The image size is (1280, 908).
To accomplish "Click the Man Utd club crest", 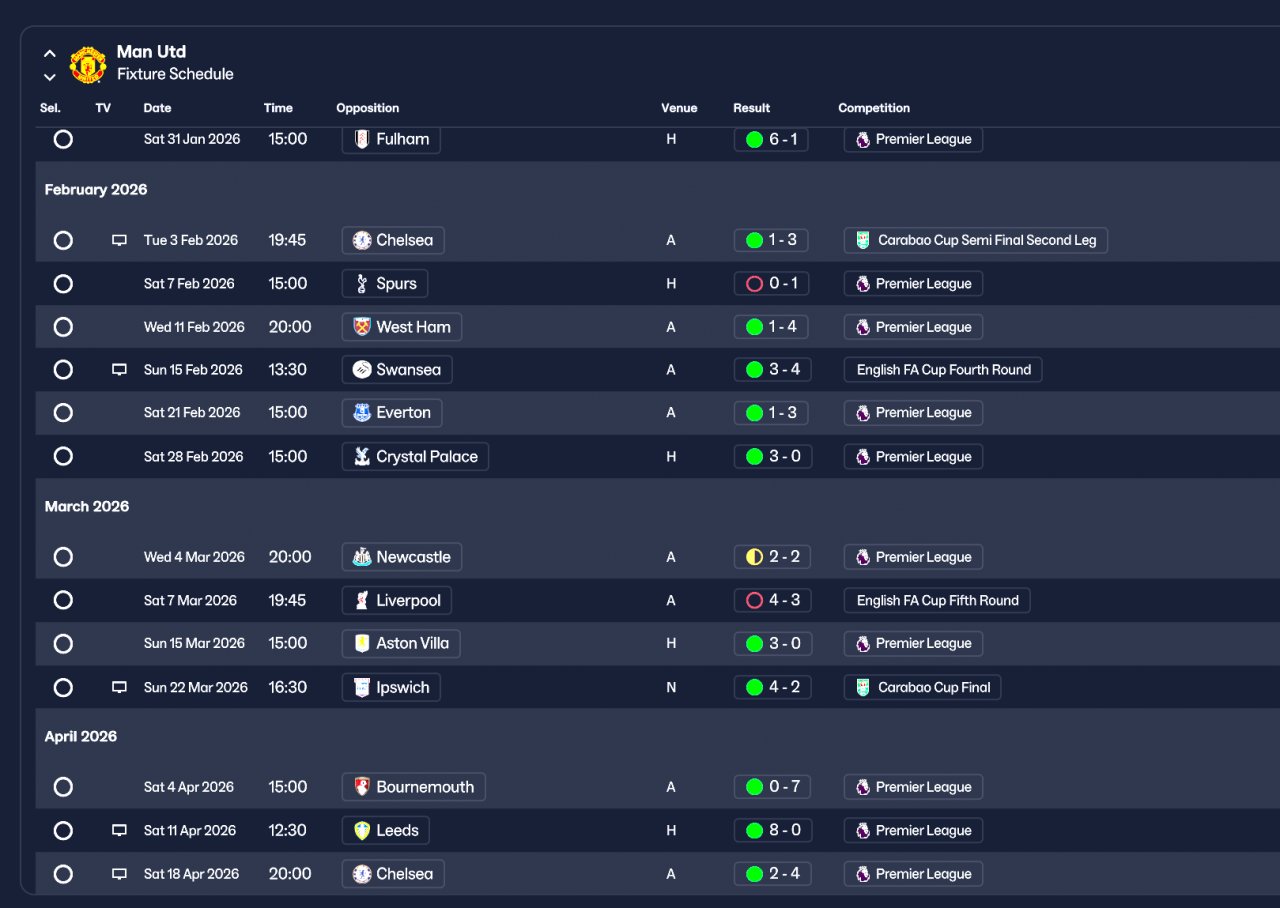I will (88, 64).
